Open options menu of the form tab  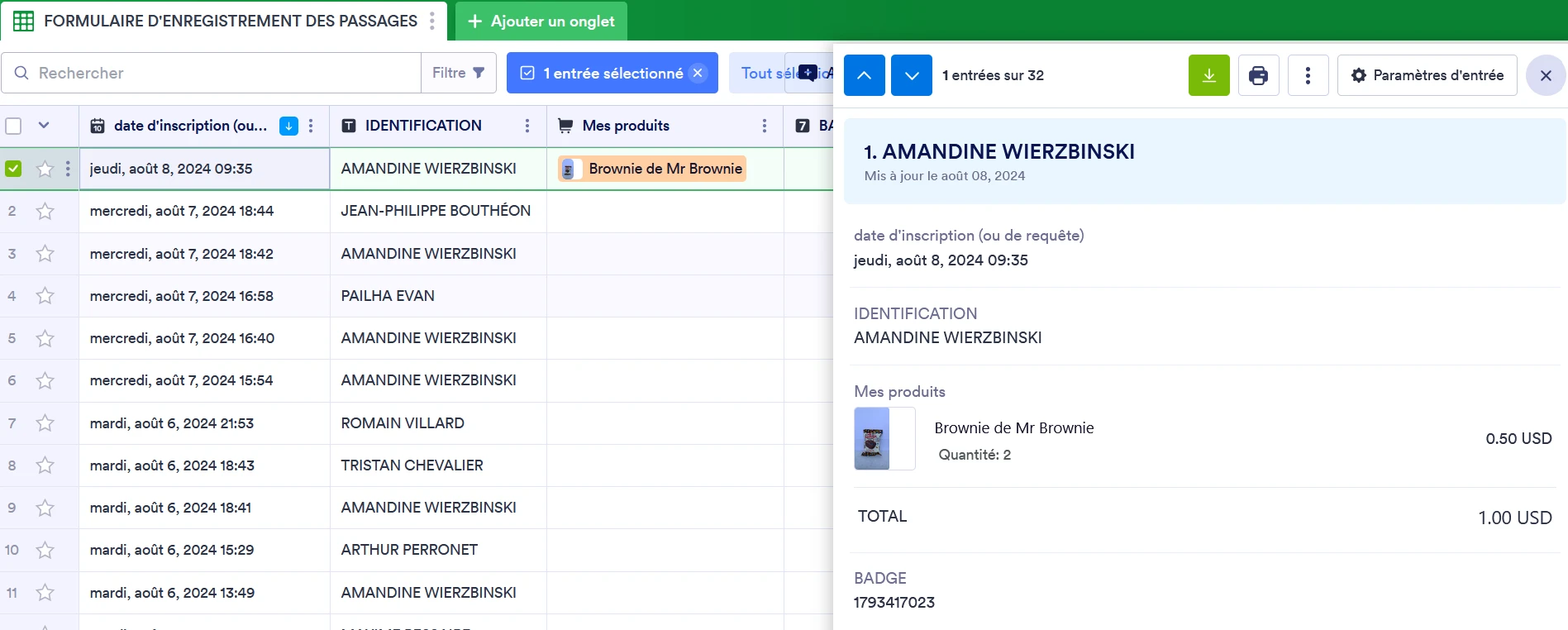432,21
